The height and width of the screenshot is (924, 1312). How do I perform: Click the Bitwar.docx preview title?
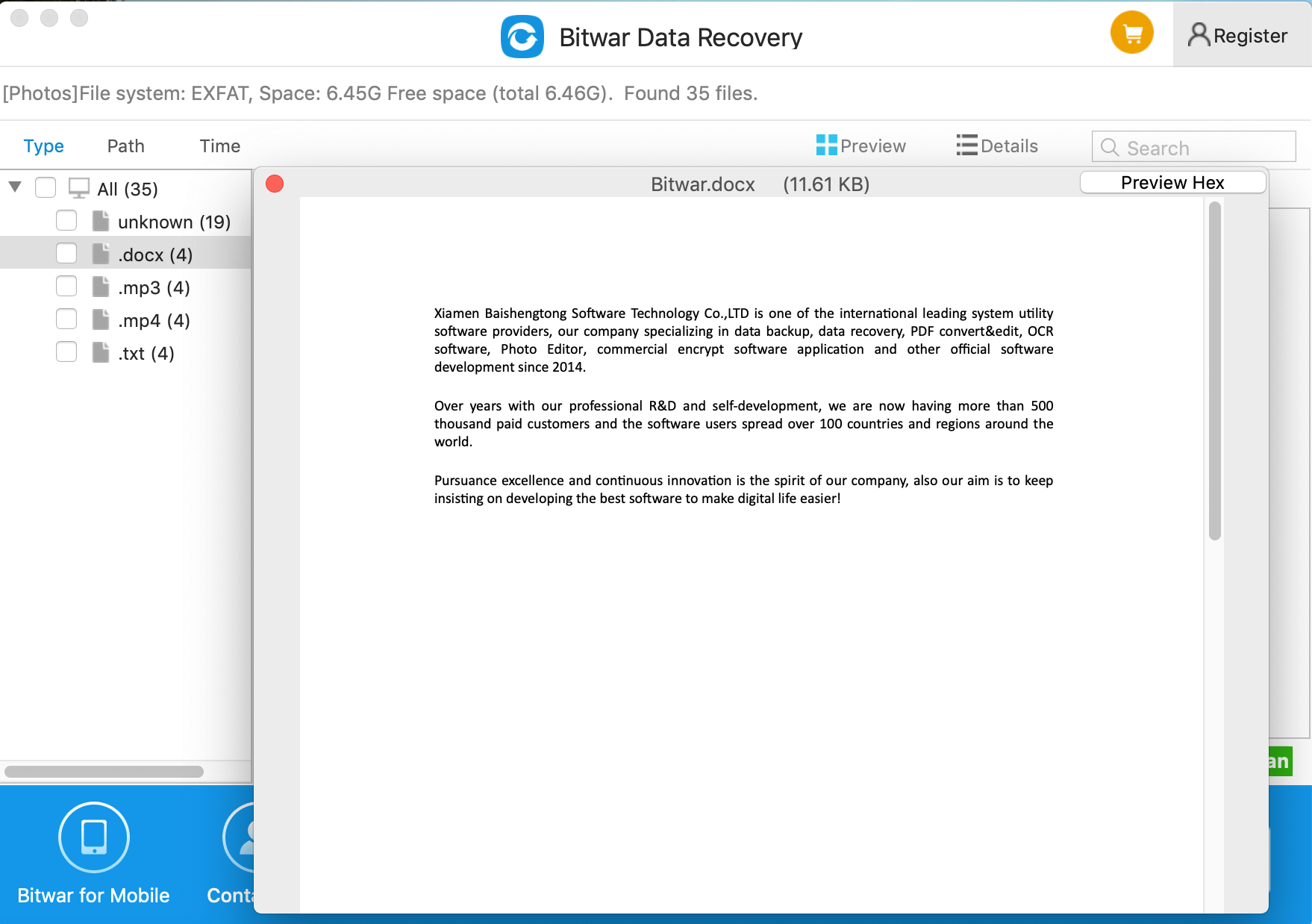tap(703, 184)
